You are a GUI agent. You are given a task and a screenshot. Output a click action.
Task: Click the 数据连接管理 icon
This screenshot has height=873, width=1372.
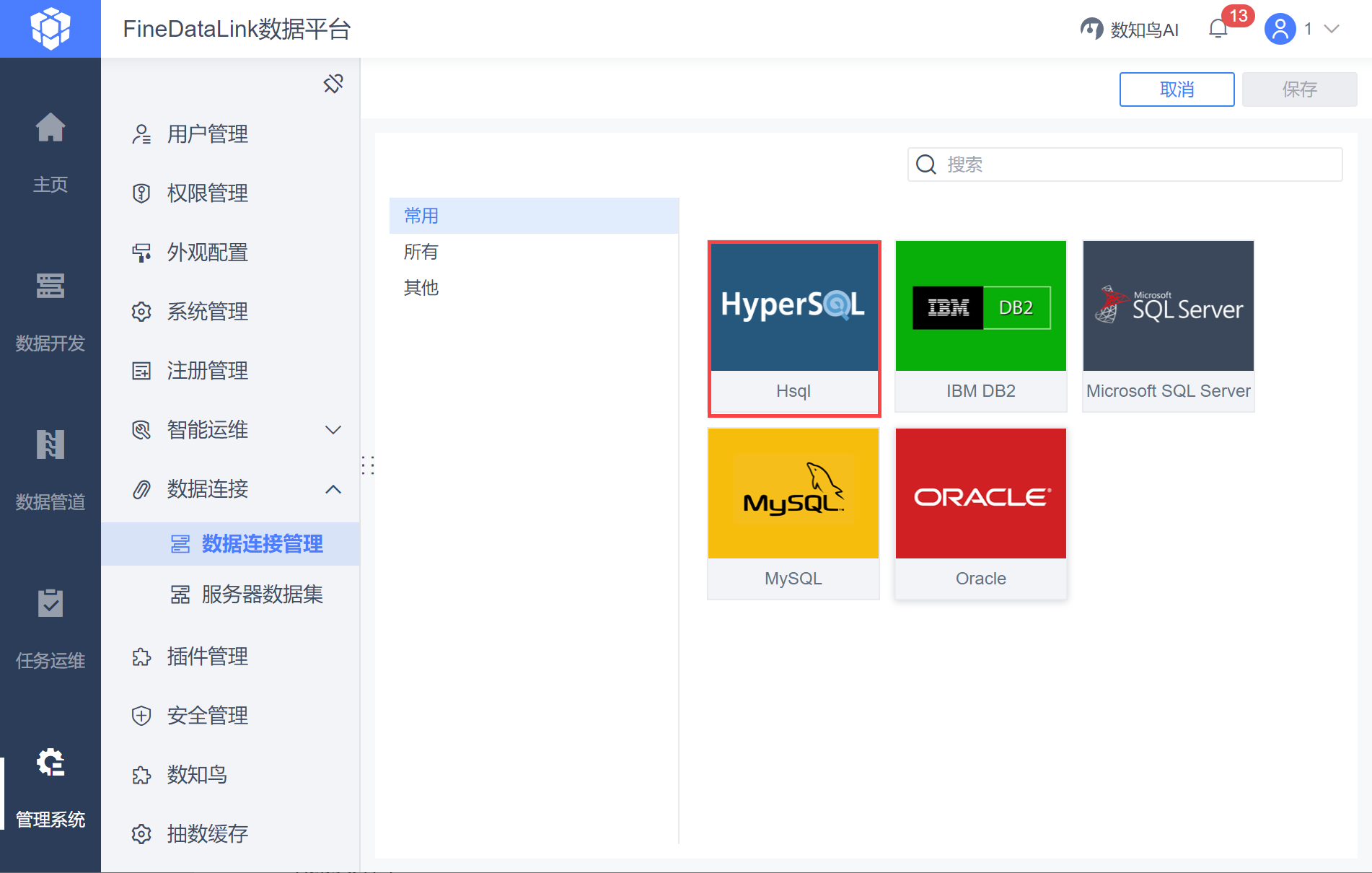click(x=180, y=544)
